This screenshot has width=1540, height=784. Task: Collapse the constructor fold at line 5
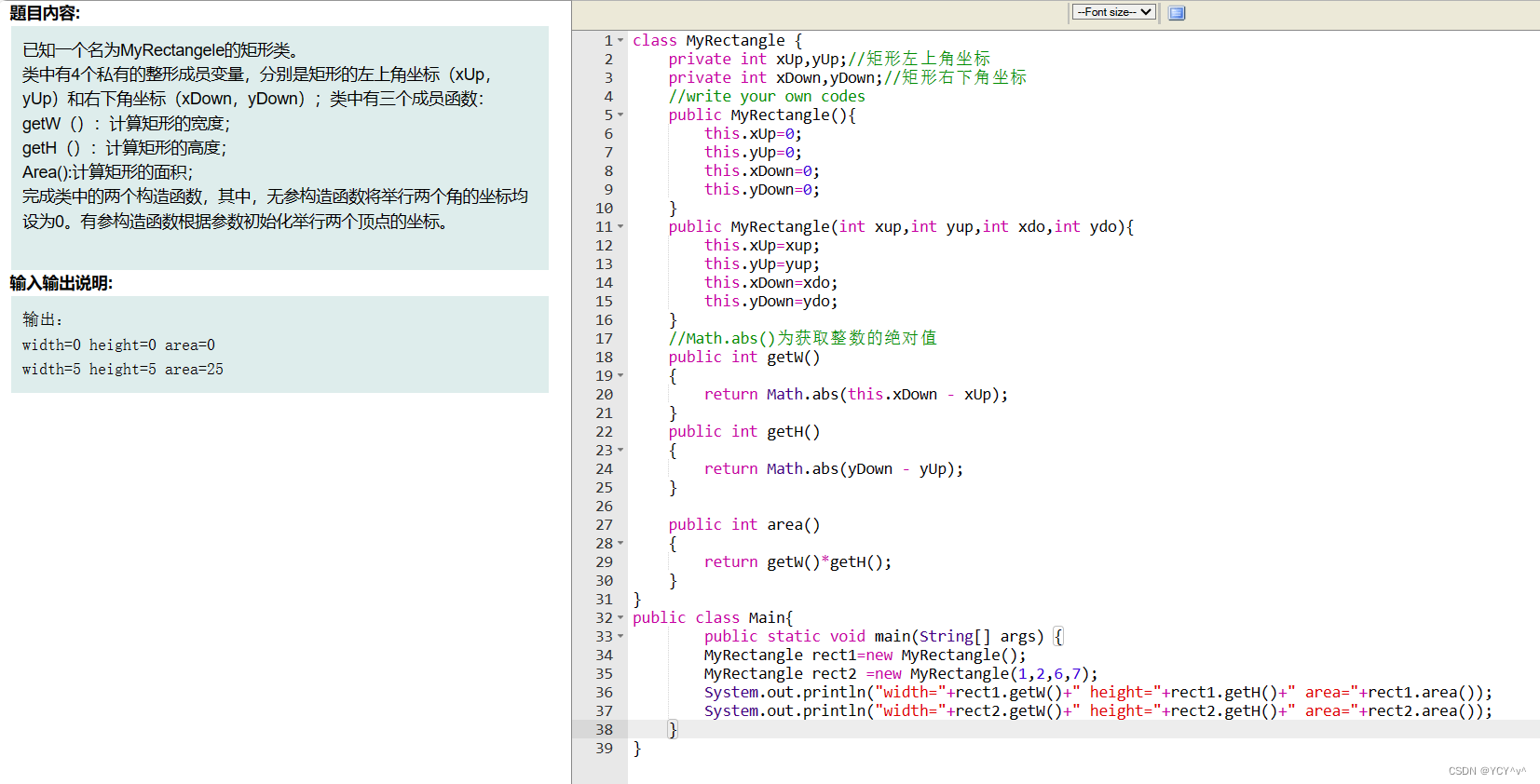pyautogui.click(x=620, y=115)
